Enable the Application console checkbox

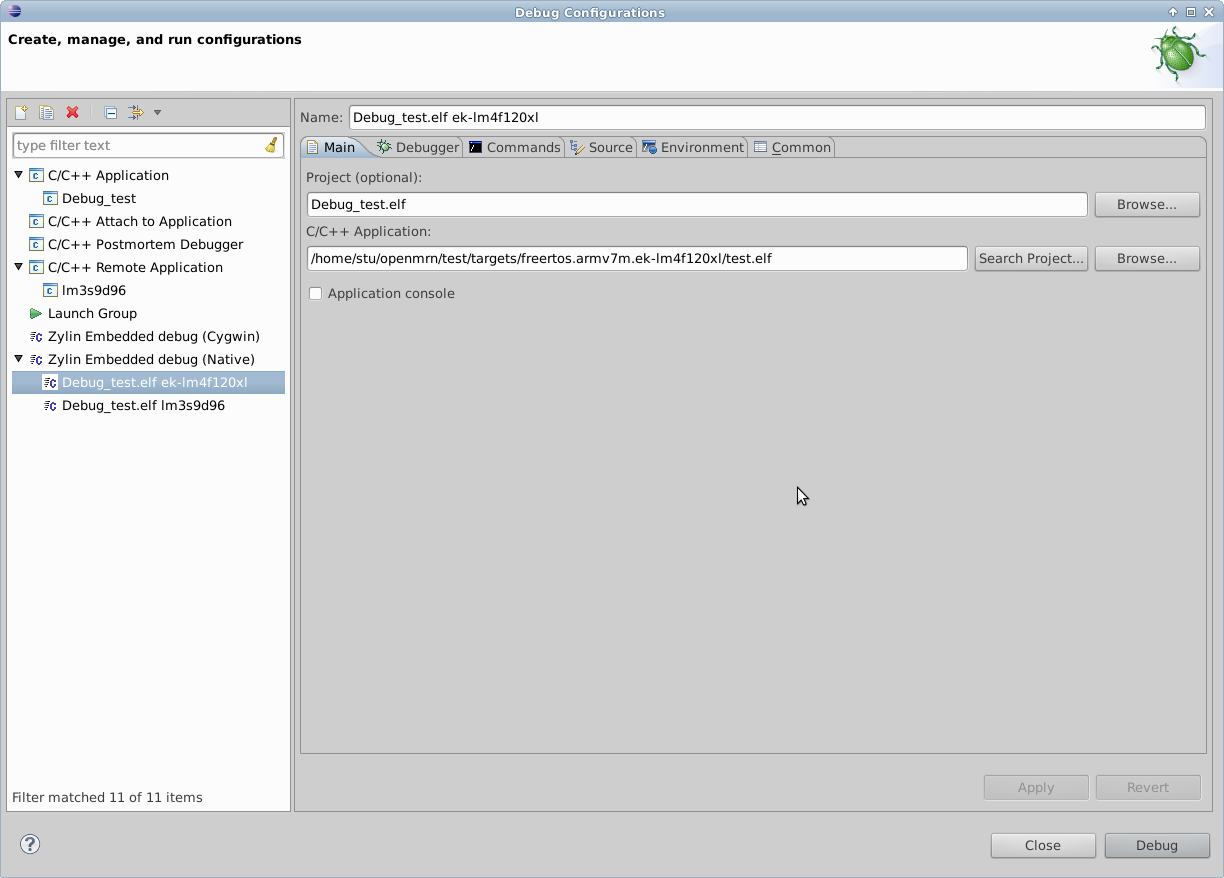(316, 293)
